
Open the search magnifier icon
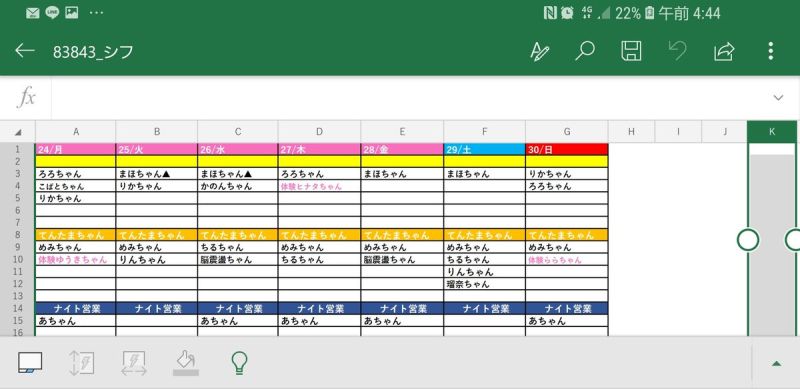pos(585,51)
